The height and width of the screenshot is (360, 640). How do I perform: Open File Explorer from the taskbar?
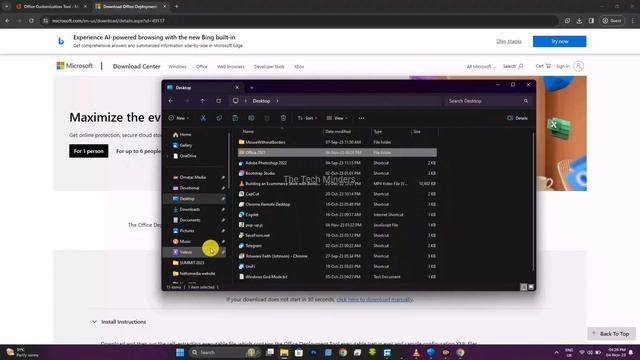(284, 352)
